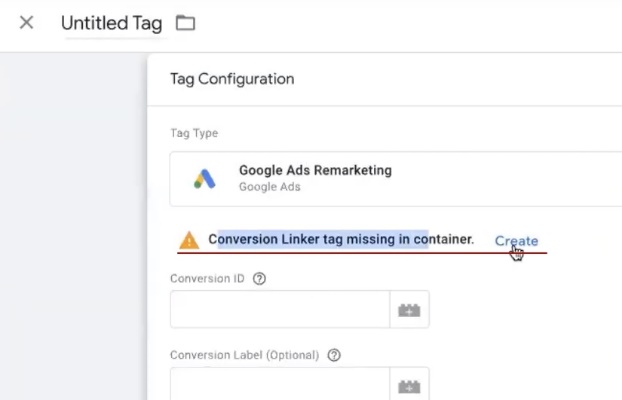Close the Untitled Tag editor
The height and width of the screenshot is (400, 622).
(26, 22)
